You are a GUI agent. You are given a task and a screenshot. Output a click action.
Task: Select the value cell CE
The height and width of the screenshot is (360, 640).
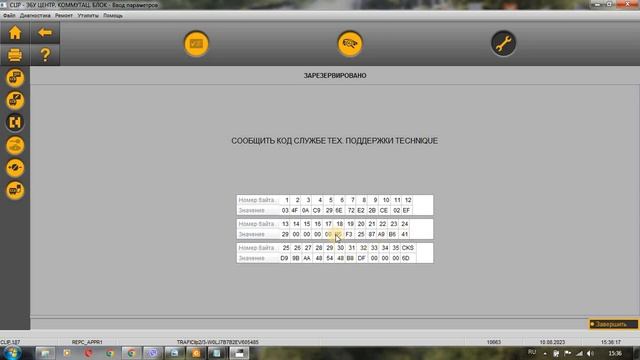click(x=384, y=211)
